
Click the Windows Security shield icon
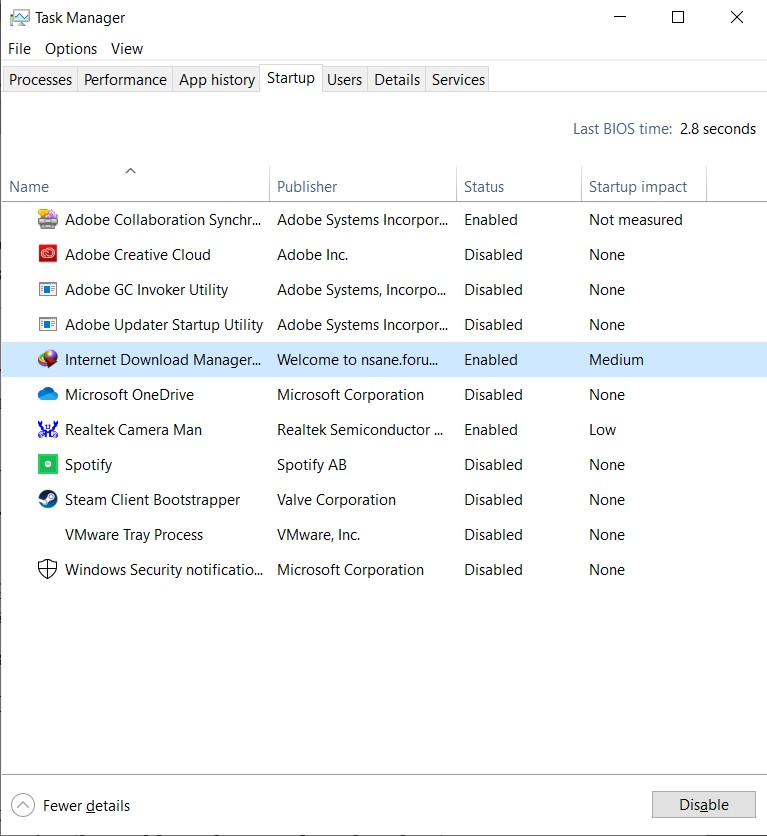pyautogui.click(x=47, y=570)
